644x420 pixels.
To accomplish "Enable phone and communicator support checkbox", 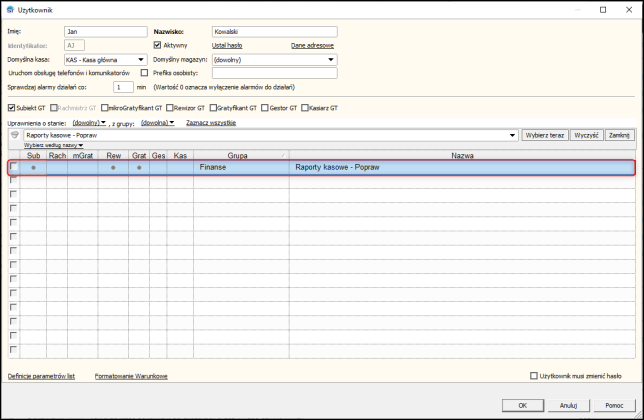I will 144,73.
